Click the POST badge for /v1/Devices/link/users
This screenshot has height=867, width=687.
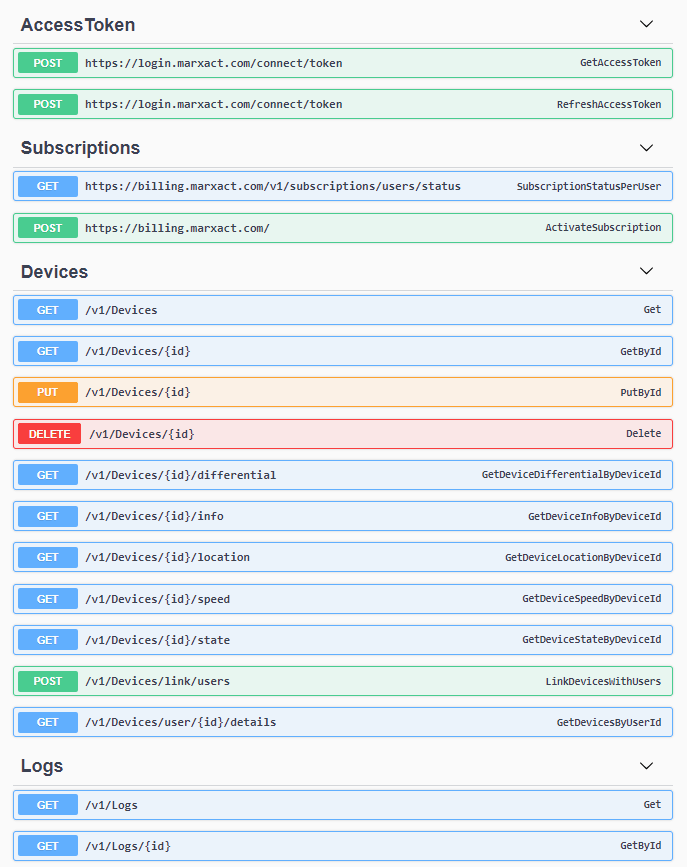48,681
